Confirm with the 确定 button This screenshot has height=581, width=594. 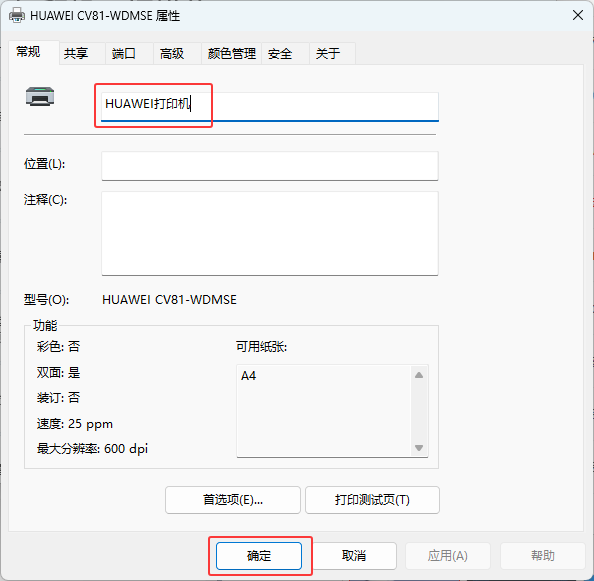click(x=259, y=556)
